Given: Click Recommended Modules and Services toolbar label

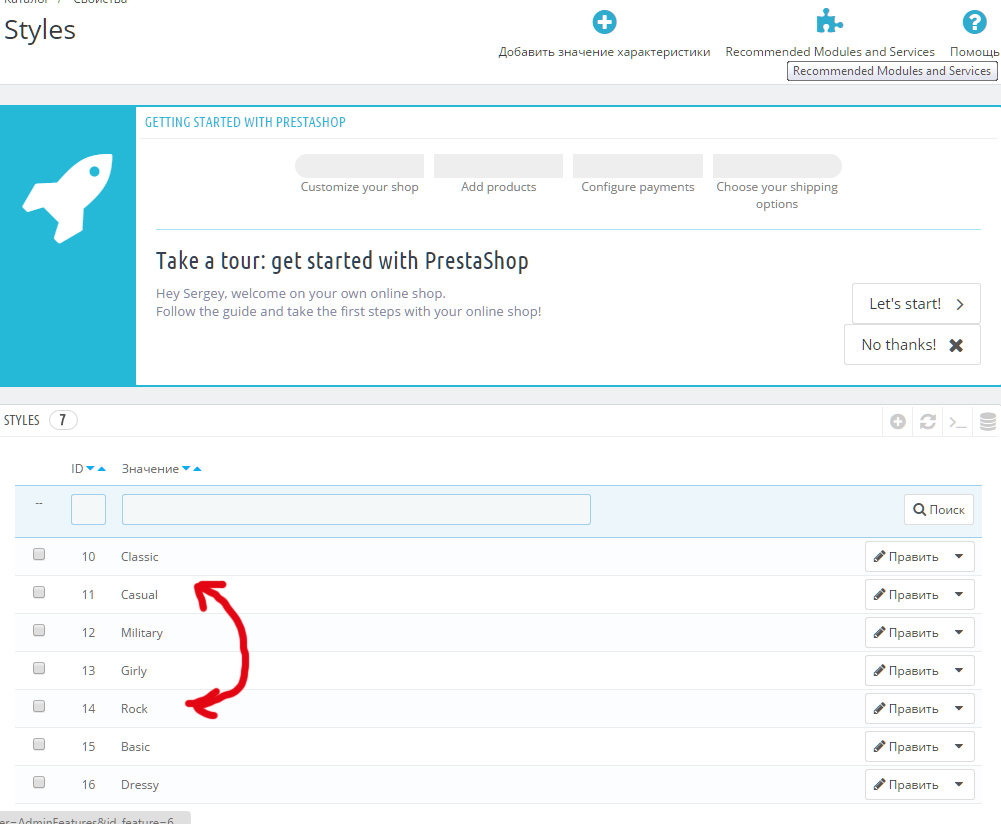Looking at the screenshot, I should [829, 52].
